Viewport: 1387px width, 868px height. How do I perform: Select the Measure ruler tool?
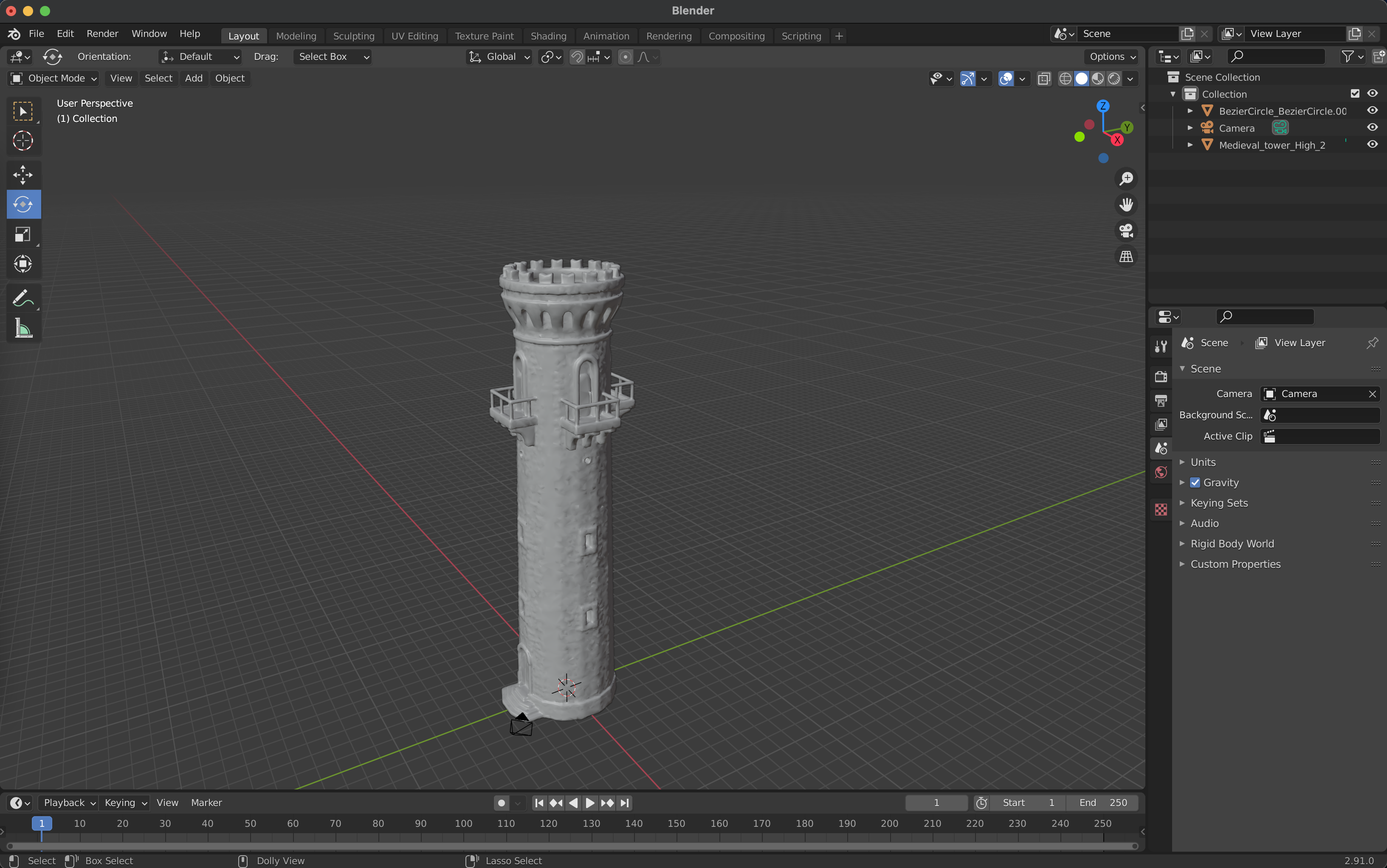click(23, 328)
